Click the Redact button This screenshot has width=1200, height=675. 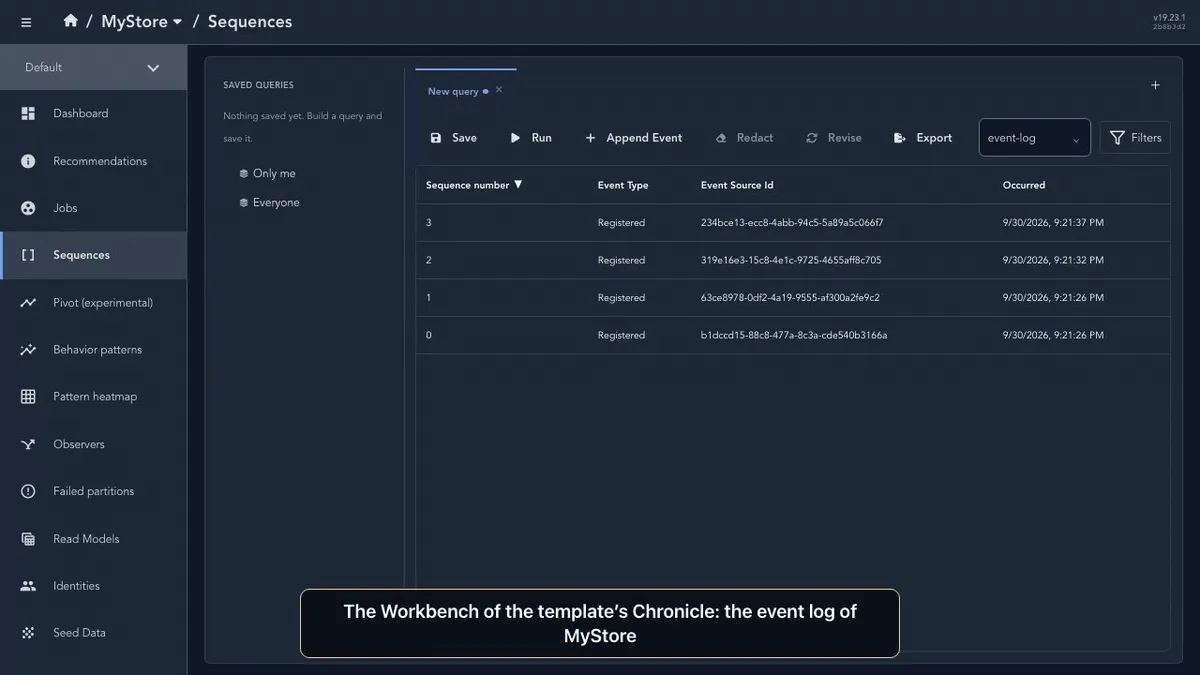pos(744,138)
